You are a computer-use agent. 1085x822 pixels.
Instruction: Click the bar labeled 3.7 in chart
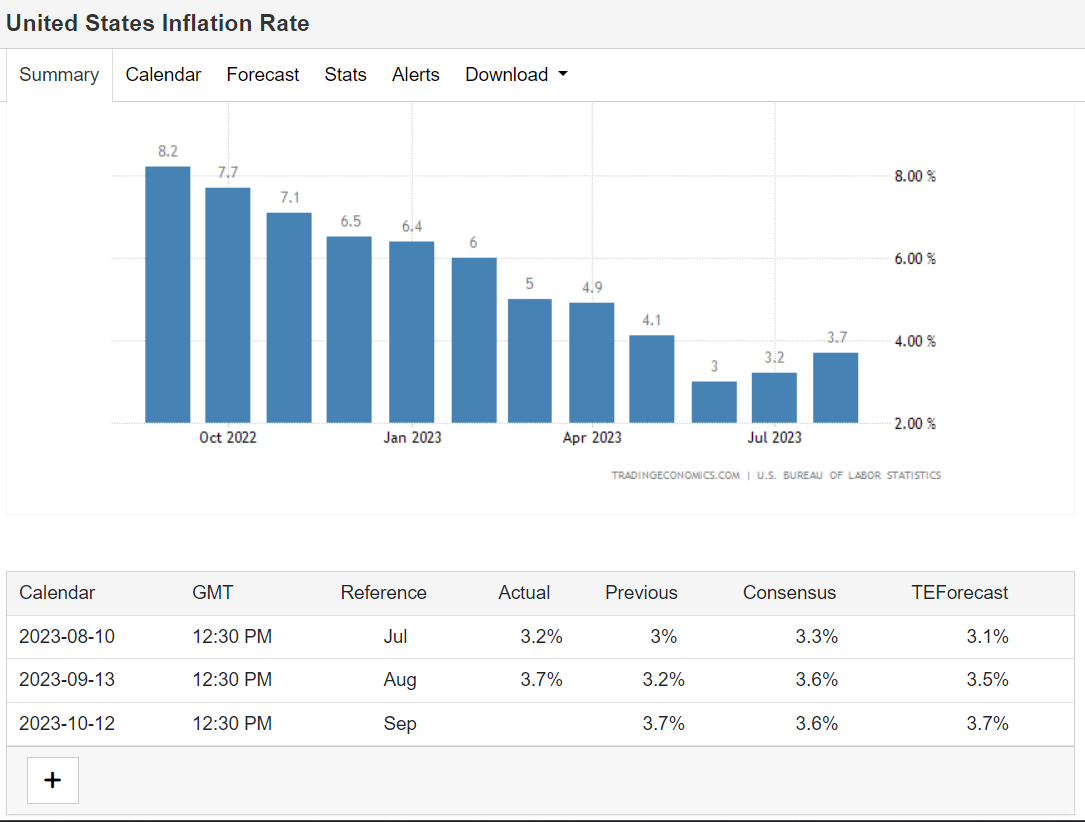tap(835, 388)
